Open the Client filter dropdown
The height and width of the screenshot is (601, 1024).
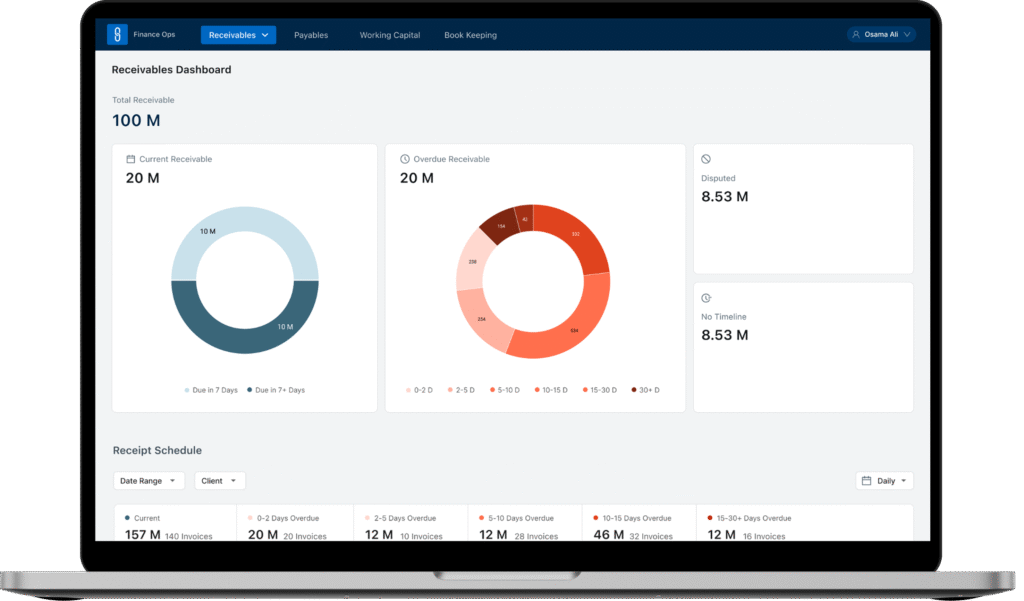point(219,481)
